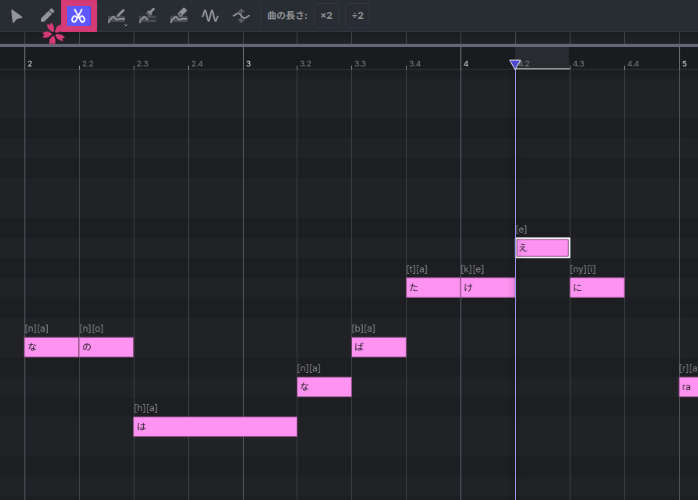This screenshot has height=500, width=698.
Task: Click the ば note block
Action: pos(379,347)
